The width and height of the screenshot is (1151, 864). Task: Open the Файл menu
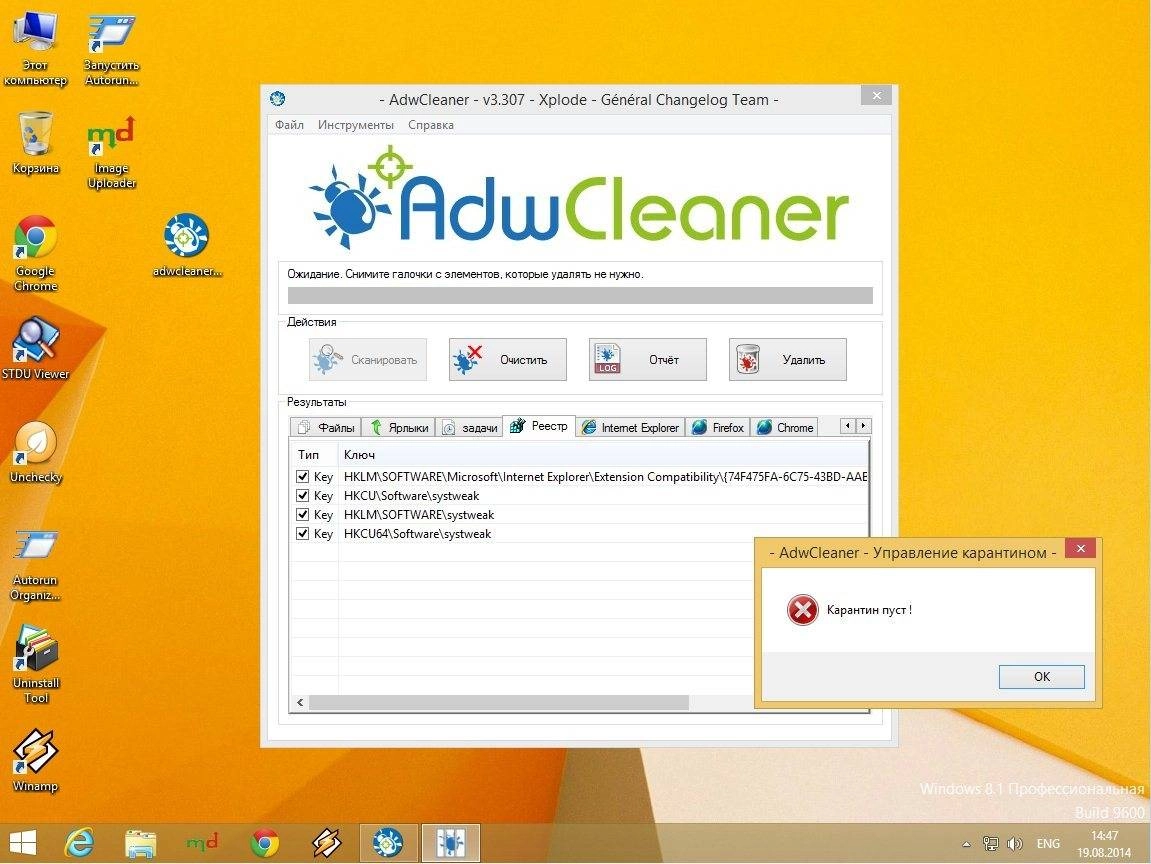click(x=289, y=125)
